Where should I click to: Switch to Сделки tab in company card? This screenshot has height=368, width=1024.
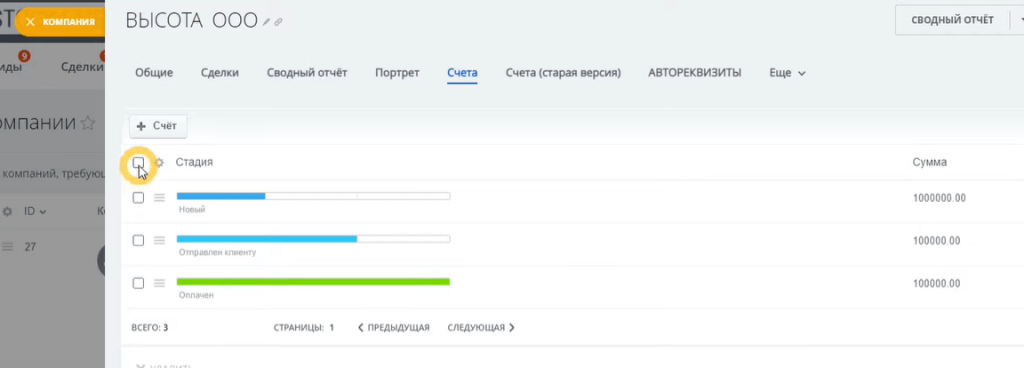click(219, 73)
